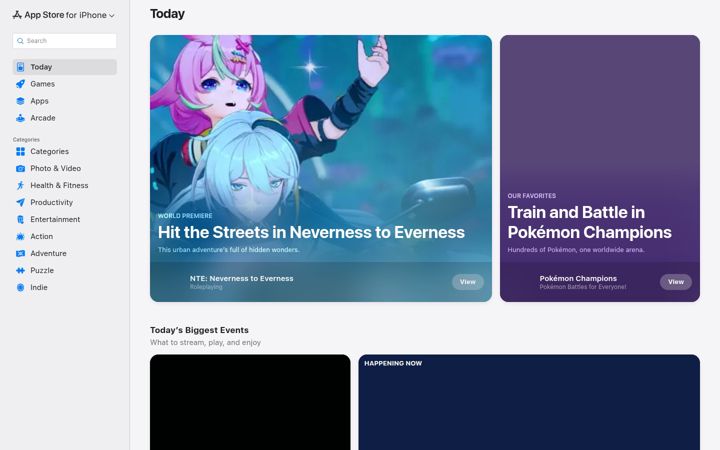Click the Pokémon Champions app name text
This screenshot has width=720, height=450.
tap(578, 278)
